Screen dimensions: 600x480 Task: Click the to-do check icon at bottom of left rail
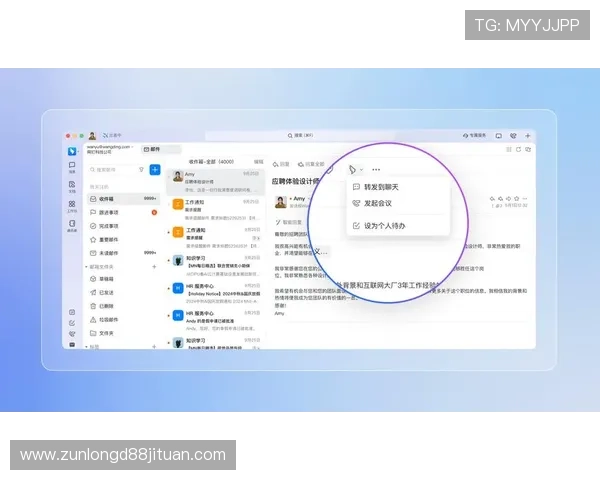coord(72,323)
